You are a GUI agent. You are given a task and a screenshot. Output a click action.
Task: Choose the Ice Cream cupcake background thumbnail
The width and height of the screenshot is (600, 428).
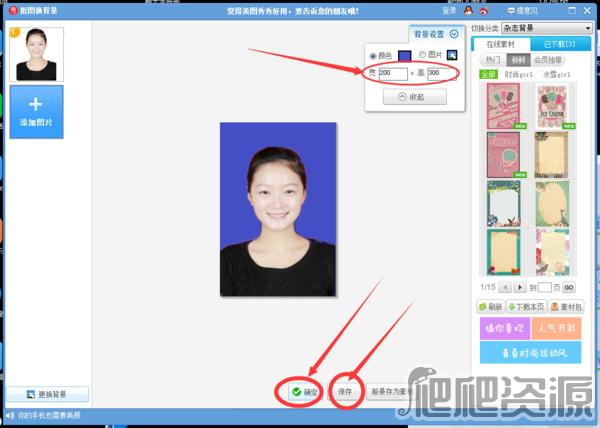[x=552, y=106]
